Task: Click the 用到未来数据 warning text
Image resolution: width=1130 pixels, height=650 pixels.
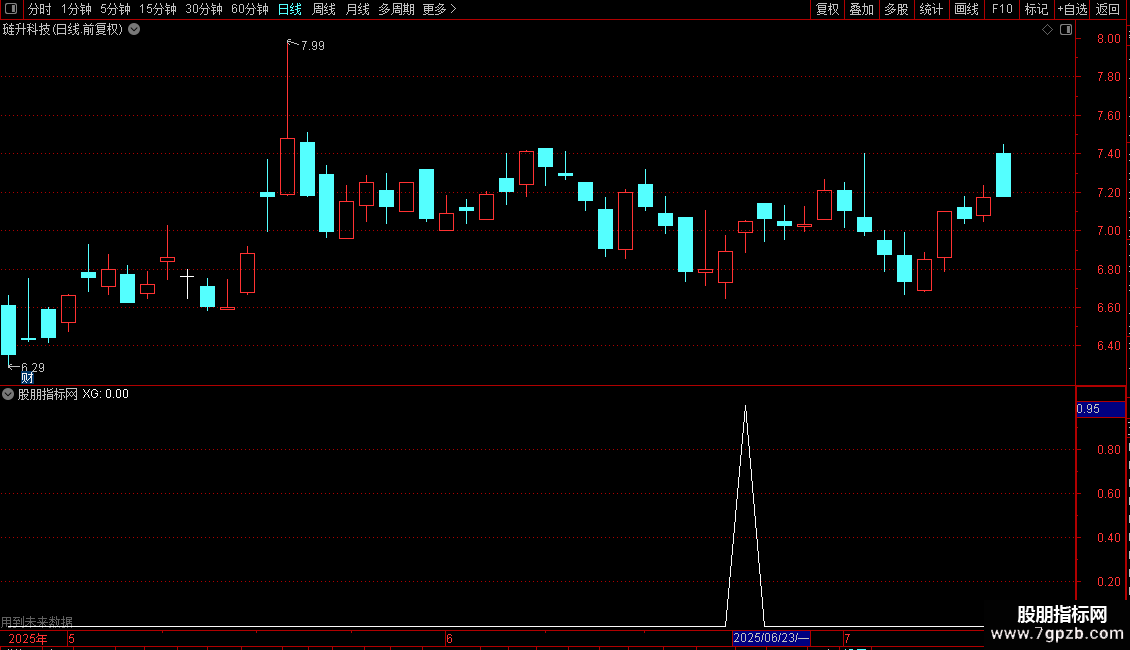Action: (37, 621)
